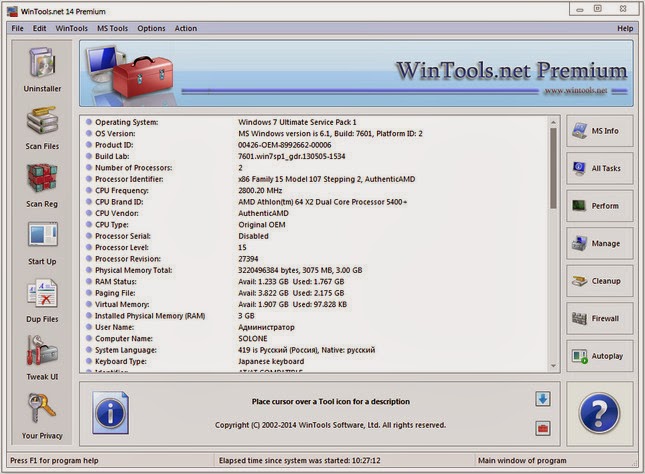Open the WinTools menu
The height and width of the screenshot is (474, 645).
[72, 28]
